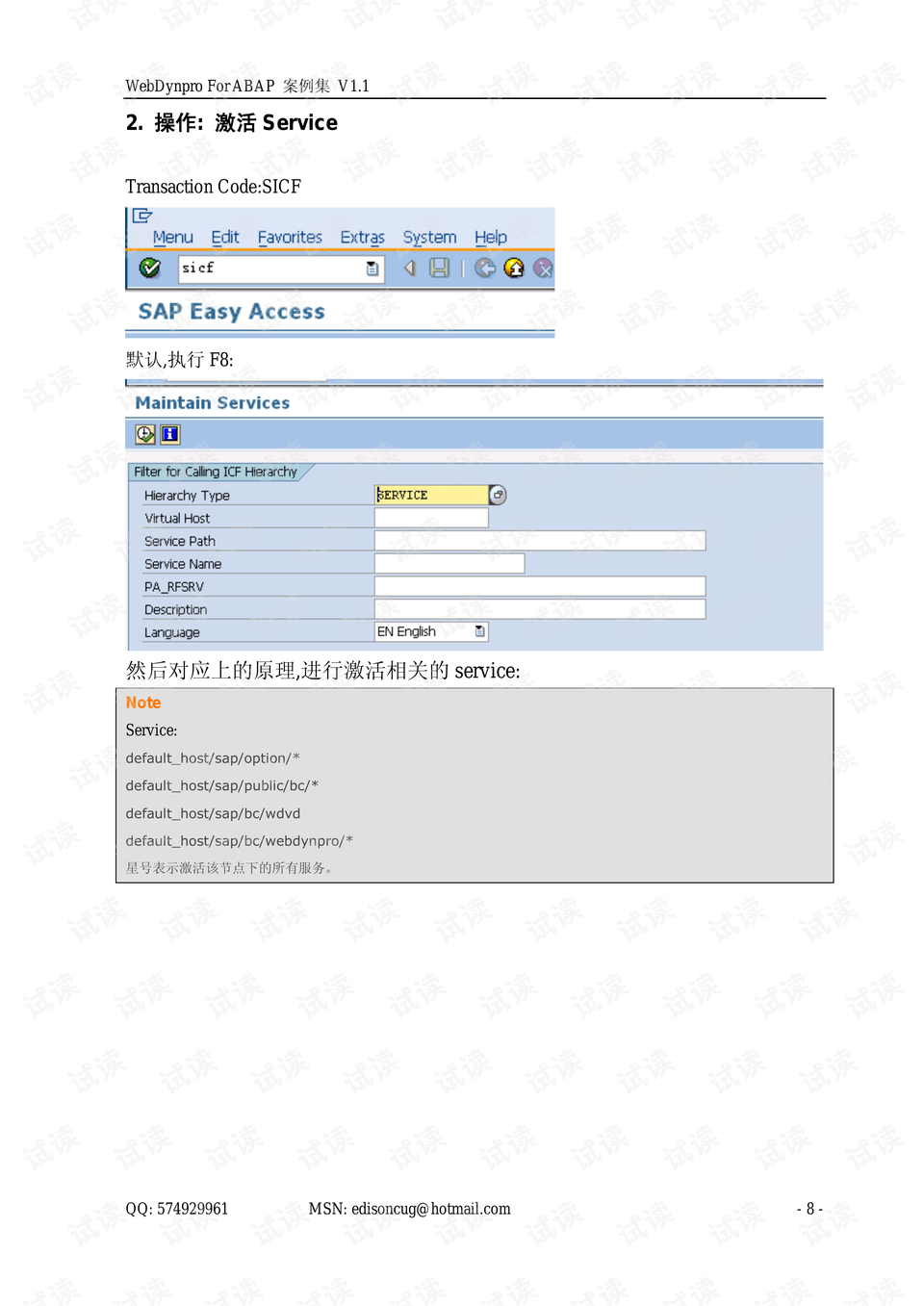The width and height of the screenshot is (924, 1306).
Task: Click the Virtual Host input field
Action: tap(431, 518)
